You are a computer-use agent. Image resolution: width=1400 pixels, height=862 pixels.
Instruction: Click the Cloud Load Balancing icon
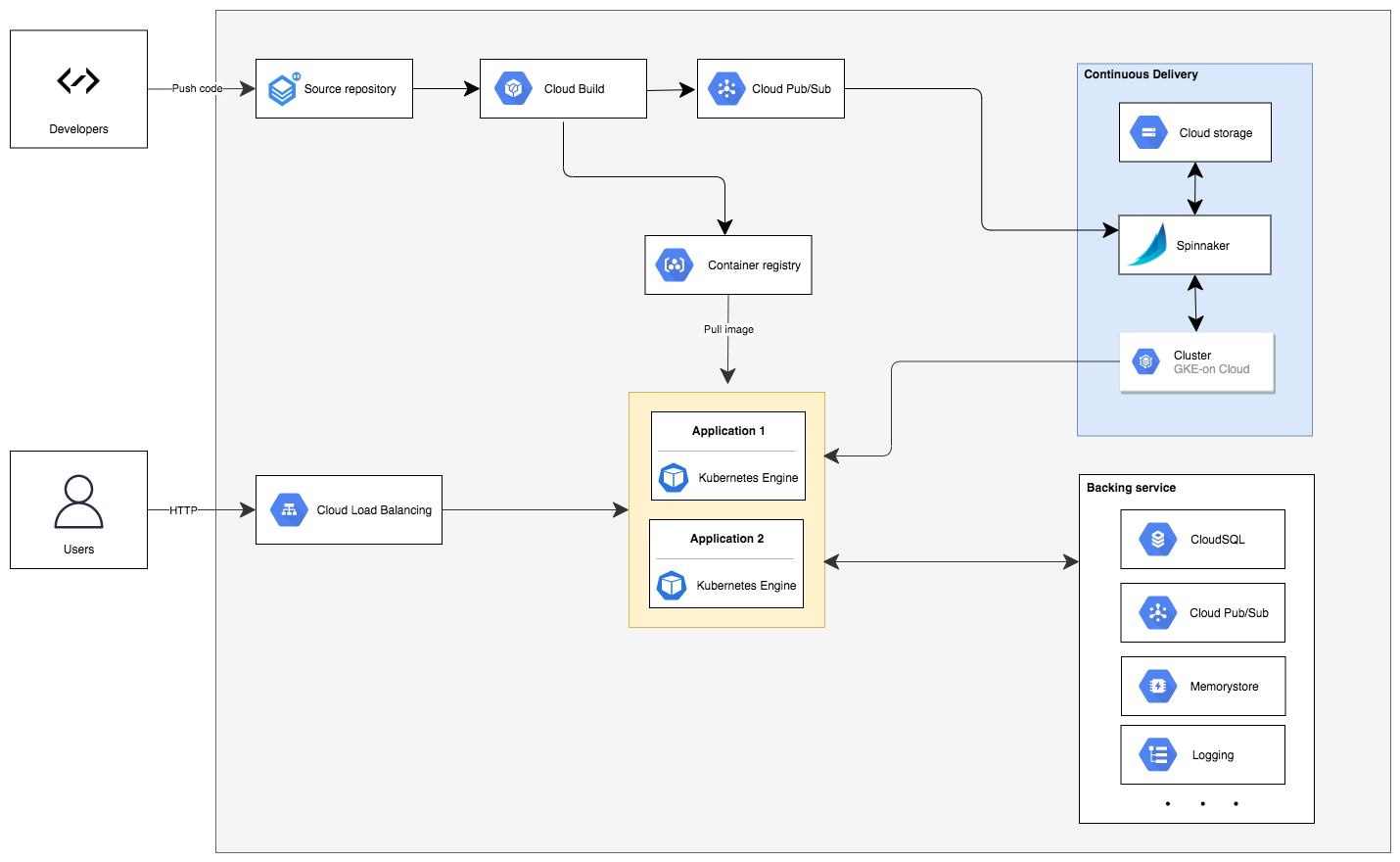click(x=289, y=509)
